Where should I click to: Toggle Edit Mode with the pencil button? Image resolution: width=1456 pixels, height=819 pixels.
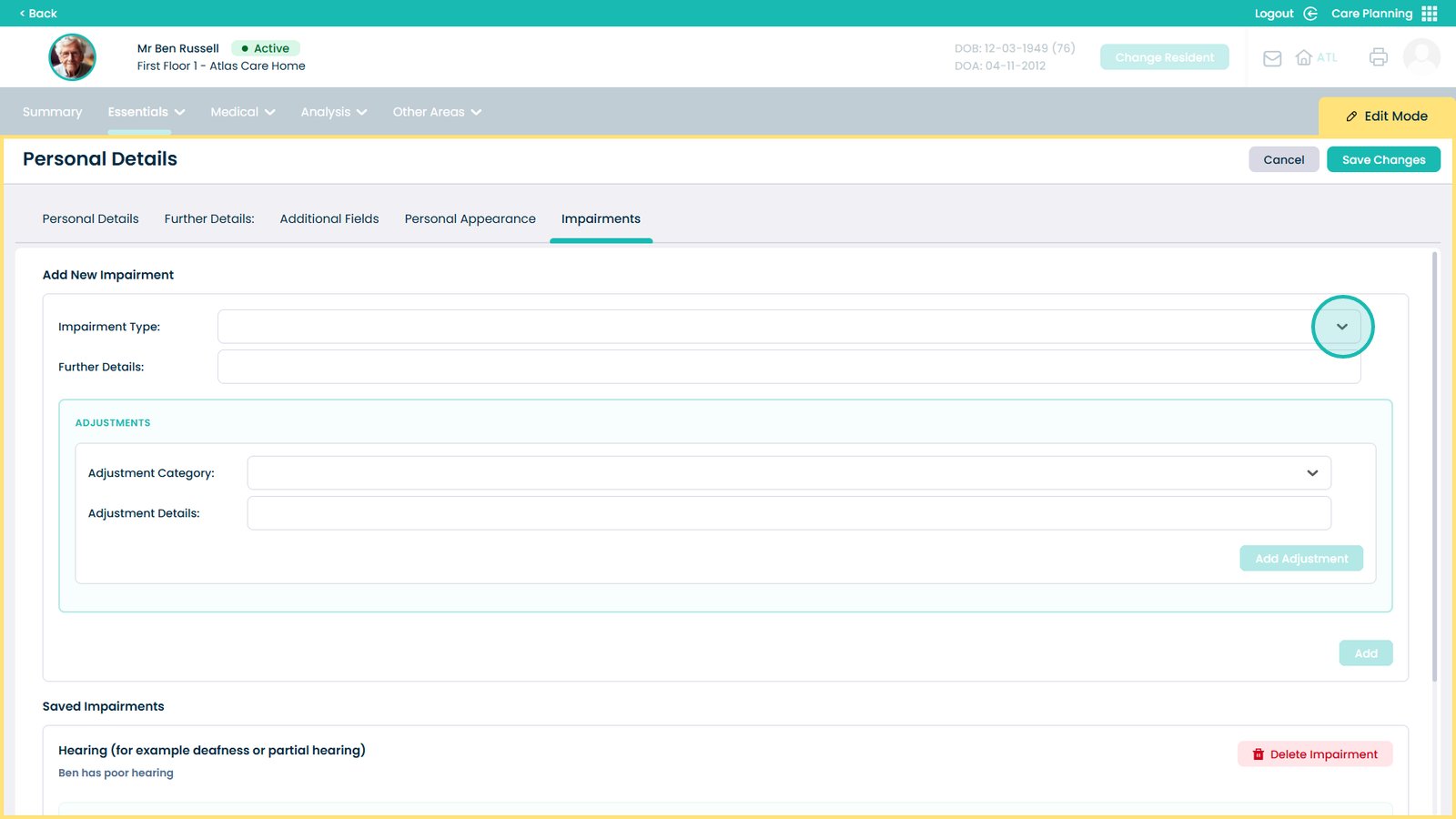[1386, 116]
